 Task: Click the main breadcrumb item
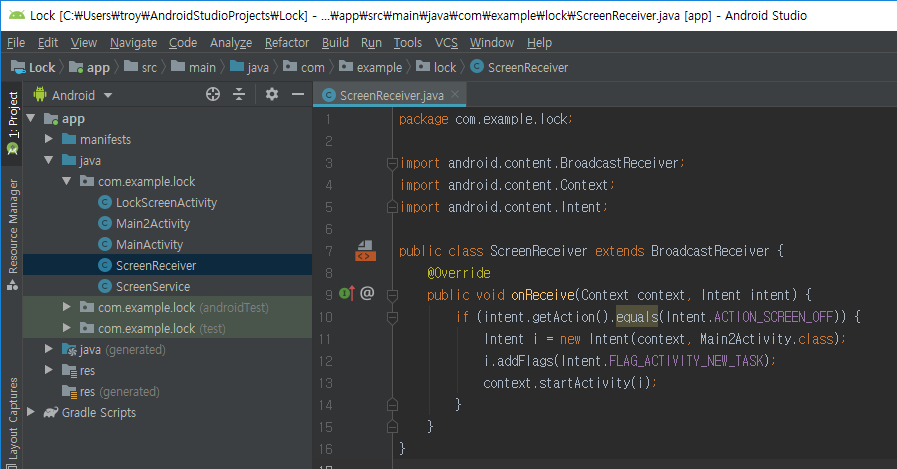pos(194,67)
